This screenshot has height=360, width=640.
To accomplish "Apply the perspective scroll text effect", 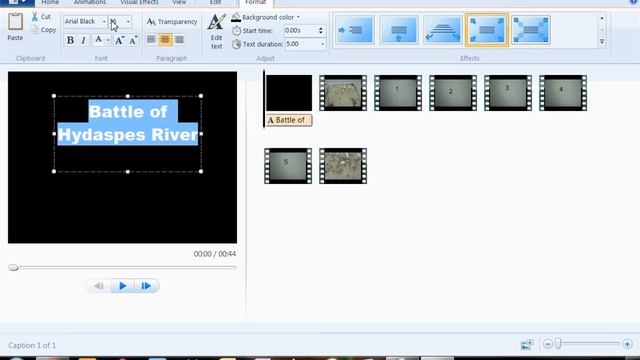I will point(443,30).
